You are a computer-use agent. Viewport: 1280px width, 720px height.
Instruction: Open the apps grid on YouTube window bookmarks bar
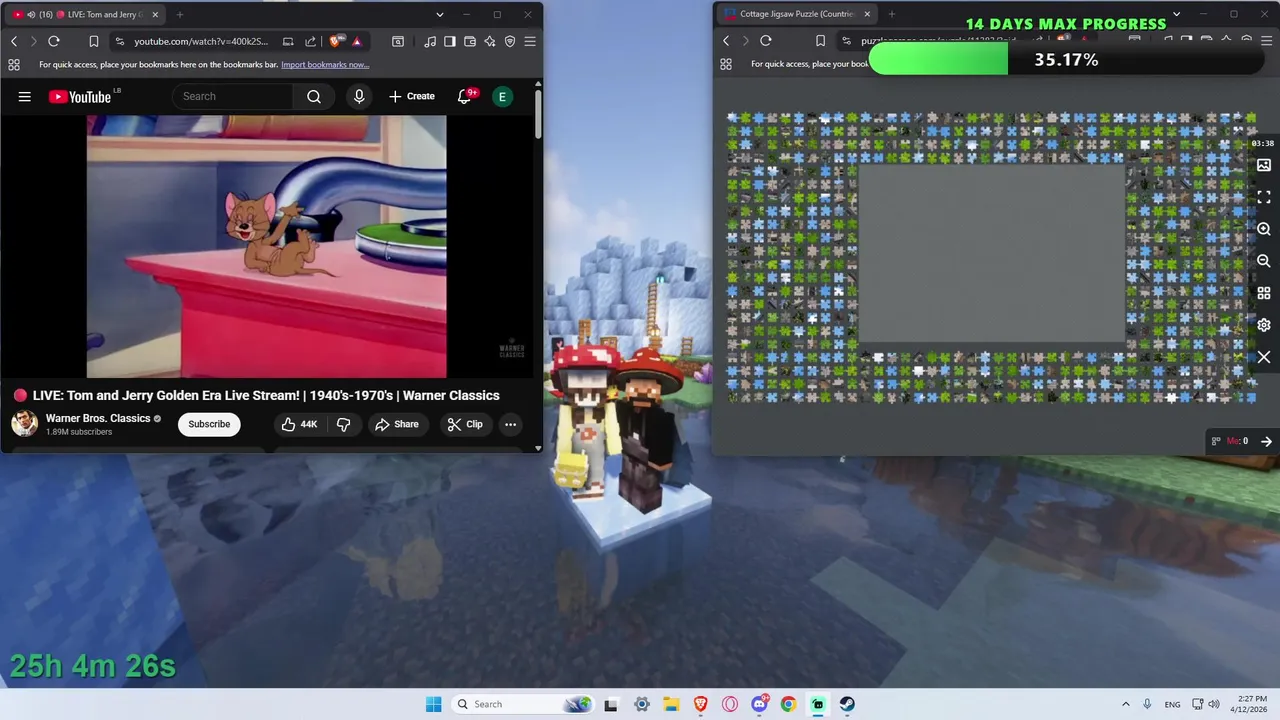14,64
